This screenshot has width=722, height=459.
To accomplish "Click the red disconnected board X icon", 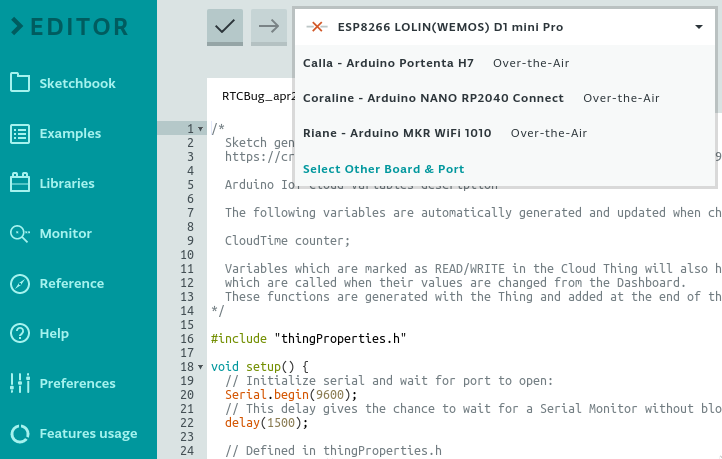I will [317, 27].
